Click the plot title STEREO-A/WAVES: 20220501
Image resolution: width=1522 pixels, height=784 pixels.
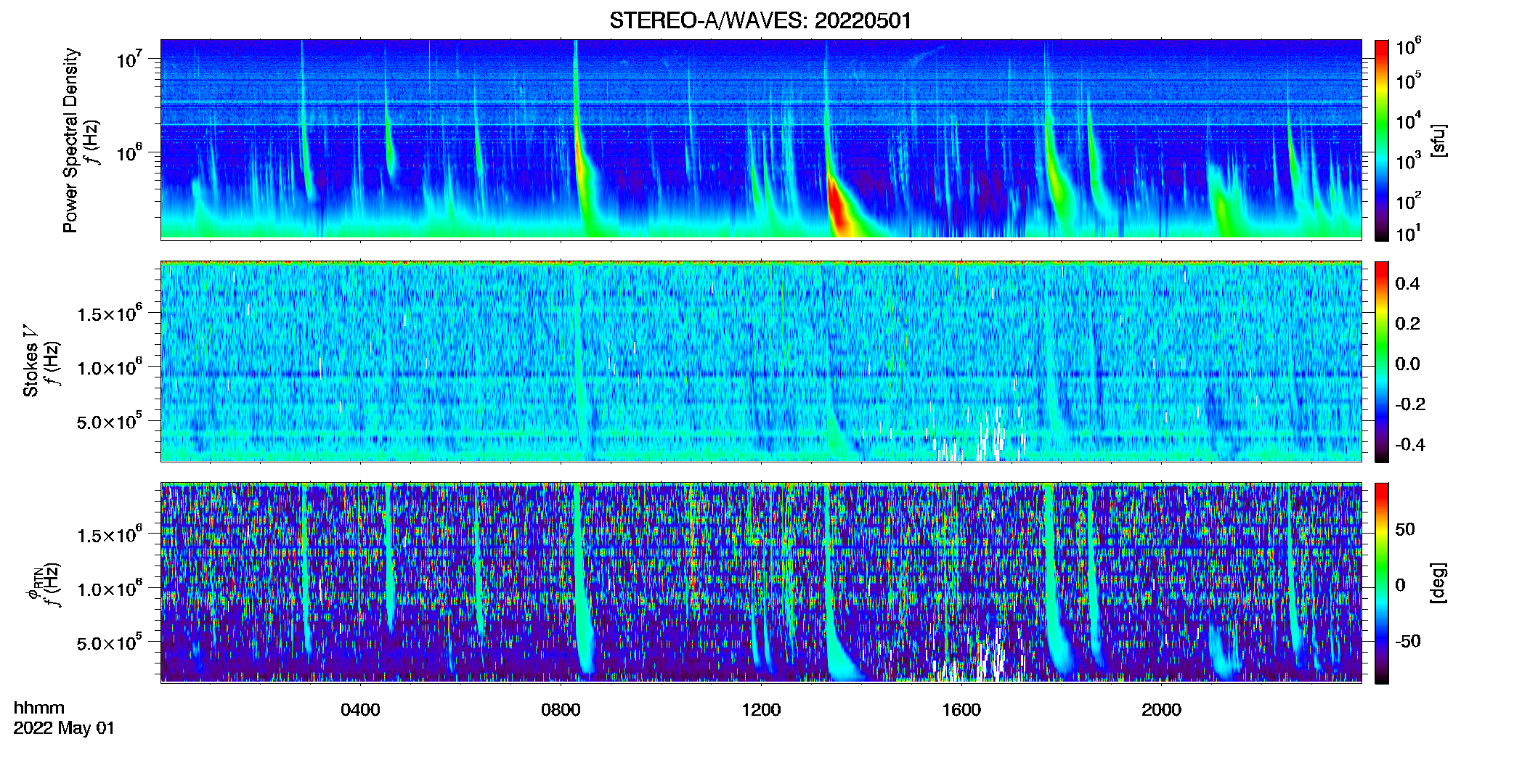click(760, 20)
